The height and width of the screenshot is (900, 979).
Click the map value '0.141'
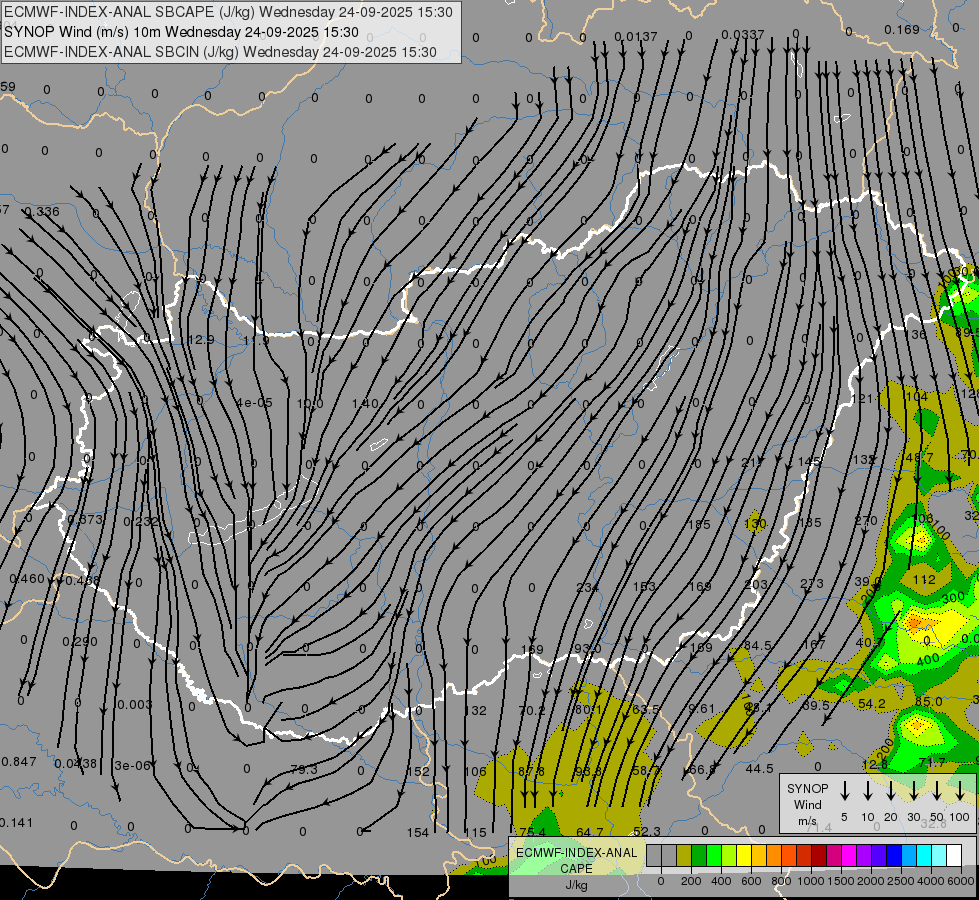coord(16,823)
